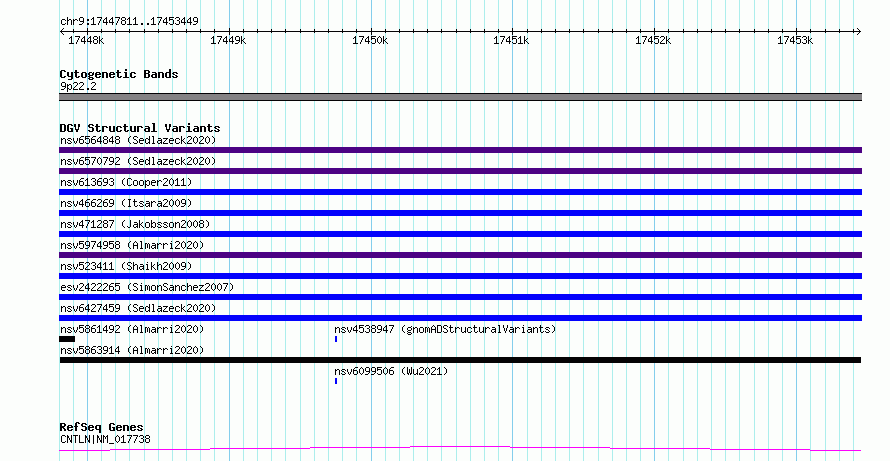
Task: Open the nsv6099506 (Wu2021) label
Action: 391,371
